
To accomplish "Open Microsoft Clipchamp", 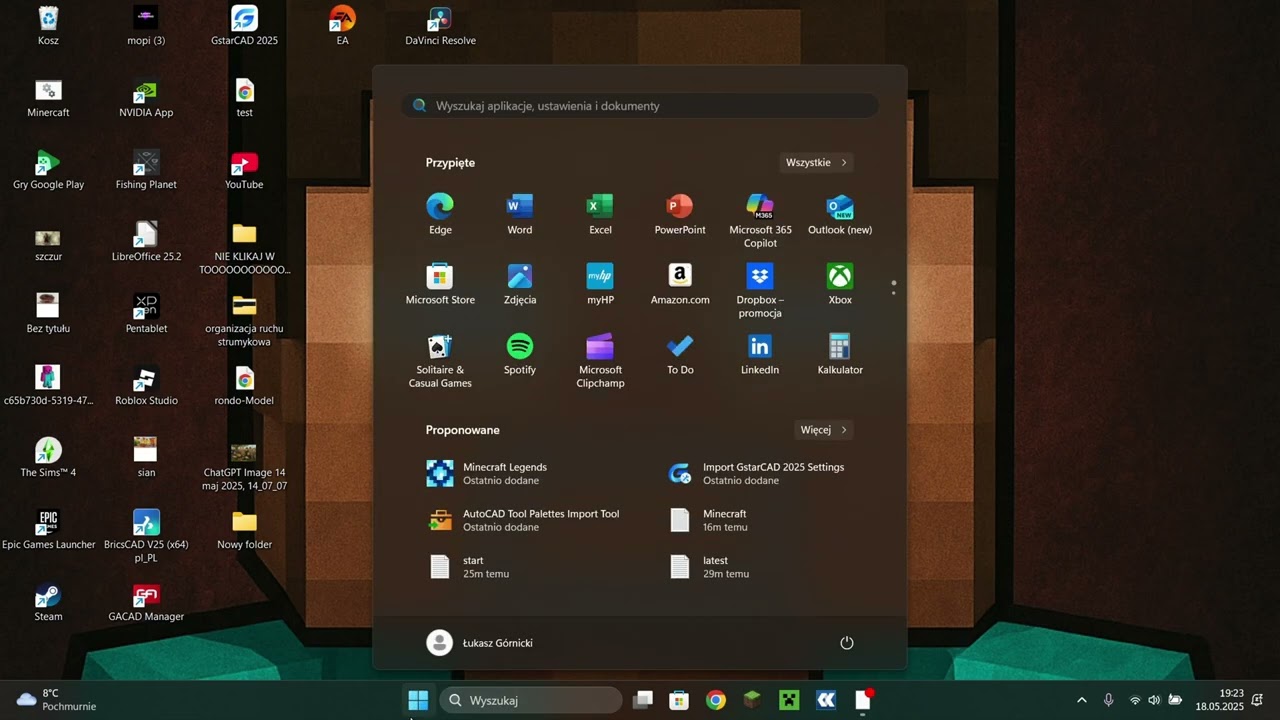I will click(x=600, y=361).
